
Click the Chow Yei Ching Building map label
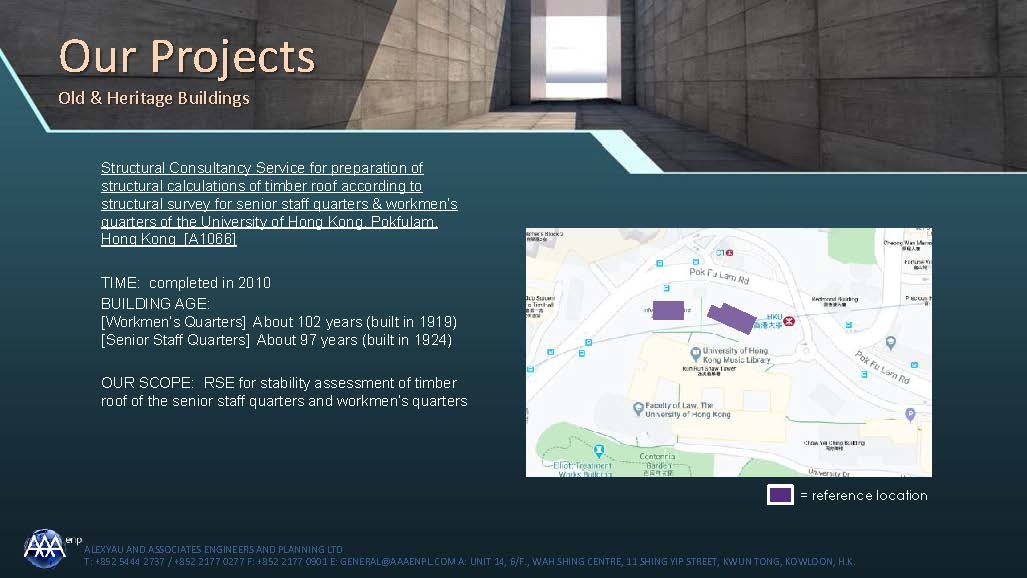[834, 443]
